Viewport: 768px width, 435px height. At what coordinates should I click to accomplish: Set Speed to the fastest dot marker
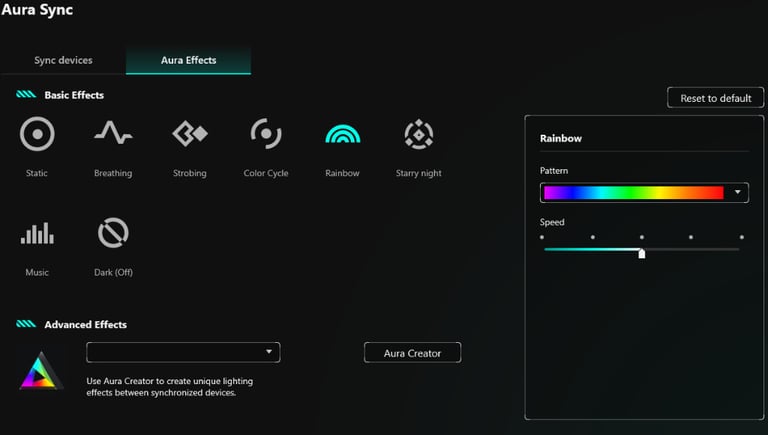(742, 237)
